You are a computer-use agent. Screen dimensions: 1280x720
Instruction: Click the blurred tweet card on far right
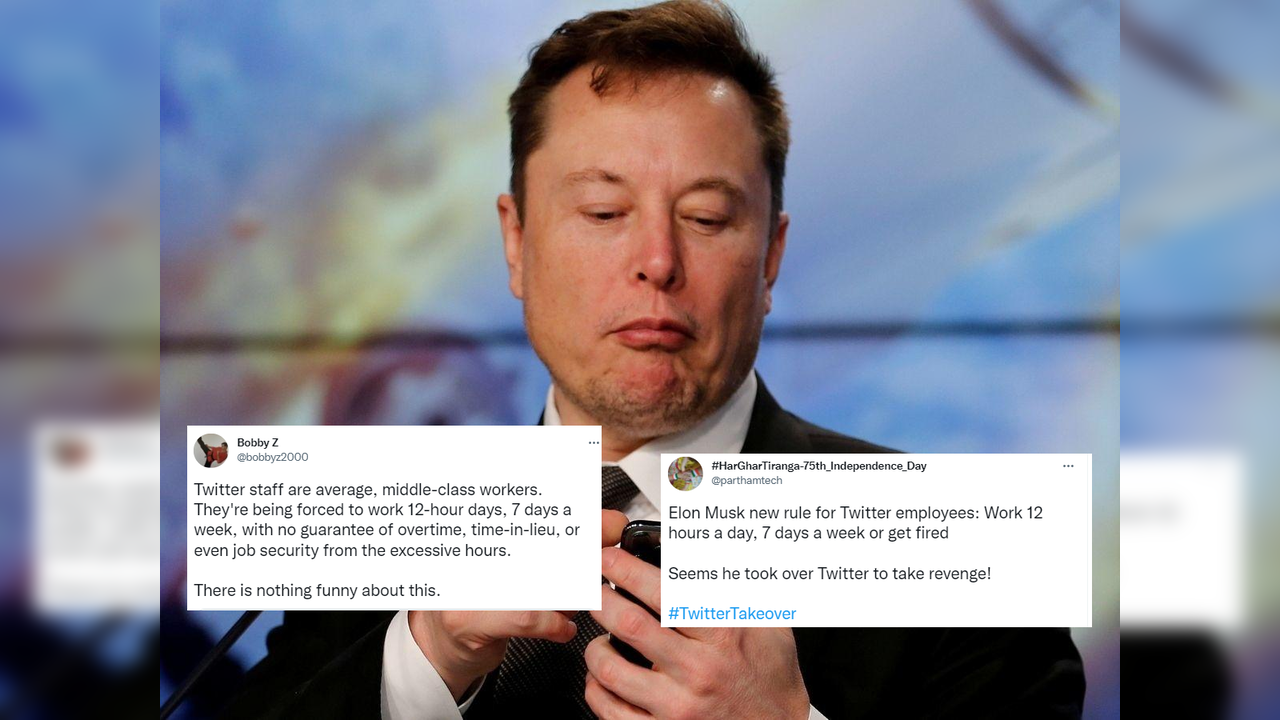pos(1181,540)
